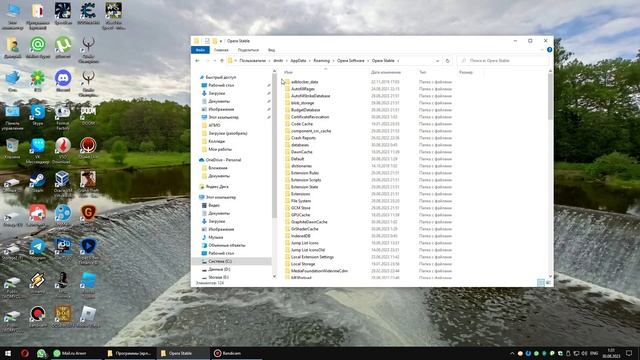The height and width of the screenshot is (360, 640).
Task: Open Opera from the taskbar
Action: click(x=24, y=353)
